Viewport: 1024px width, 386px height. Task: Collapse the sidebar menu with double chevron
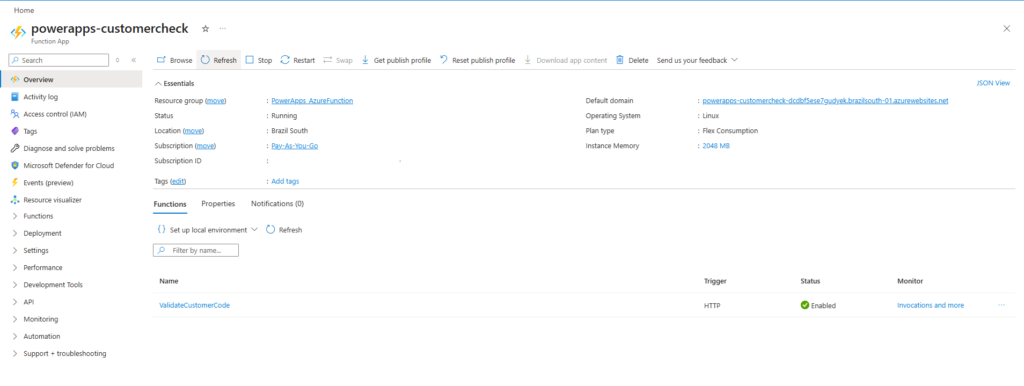(134, 60)
